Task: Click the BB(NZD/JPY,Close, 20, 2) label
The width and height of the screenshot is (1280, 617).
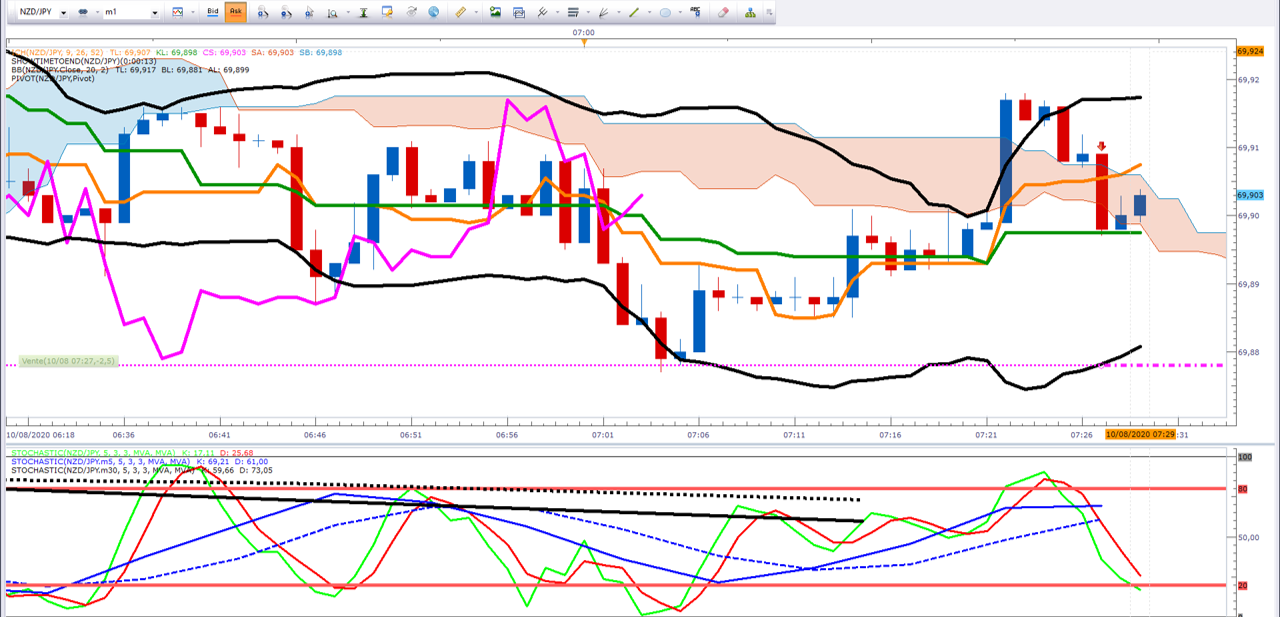Action: tap(61, 70)
